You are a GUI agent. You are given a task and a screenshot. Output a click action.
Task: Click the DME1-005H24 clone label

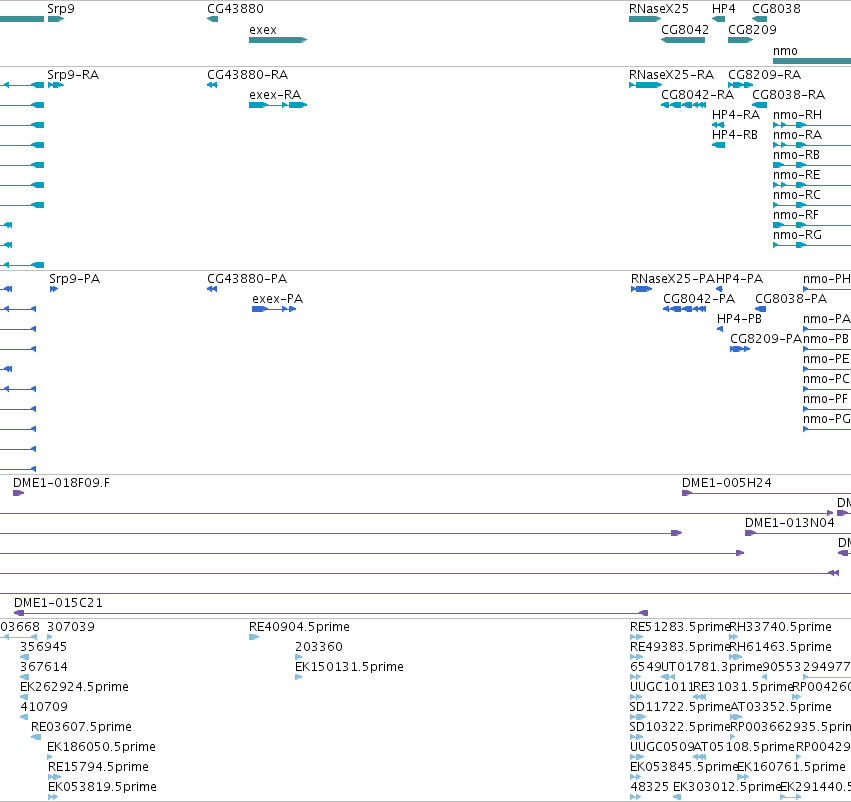tap(727, 483)
